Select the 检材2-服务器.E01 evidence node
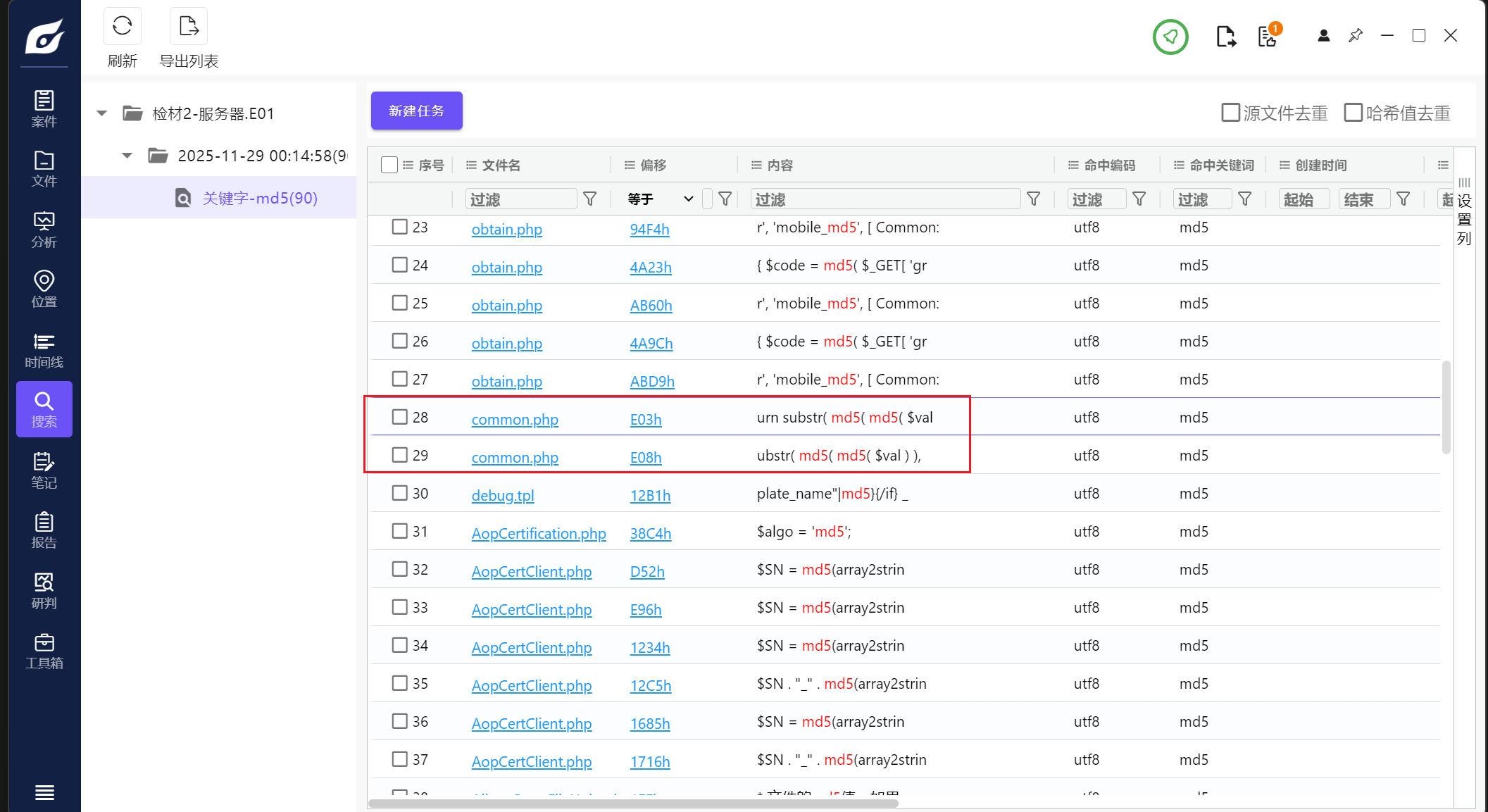The height and width of the screenshot is (812, 1488). 213,113
